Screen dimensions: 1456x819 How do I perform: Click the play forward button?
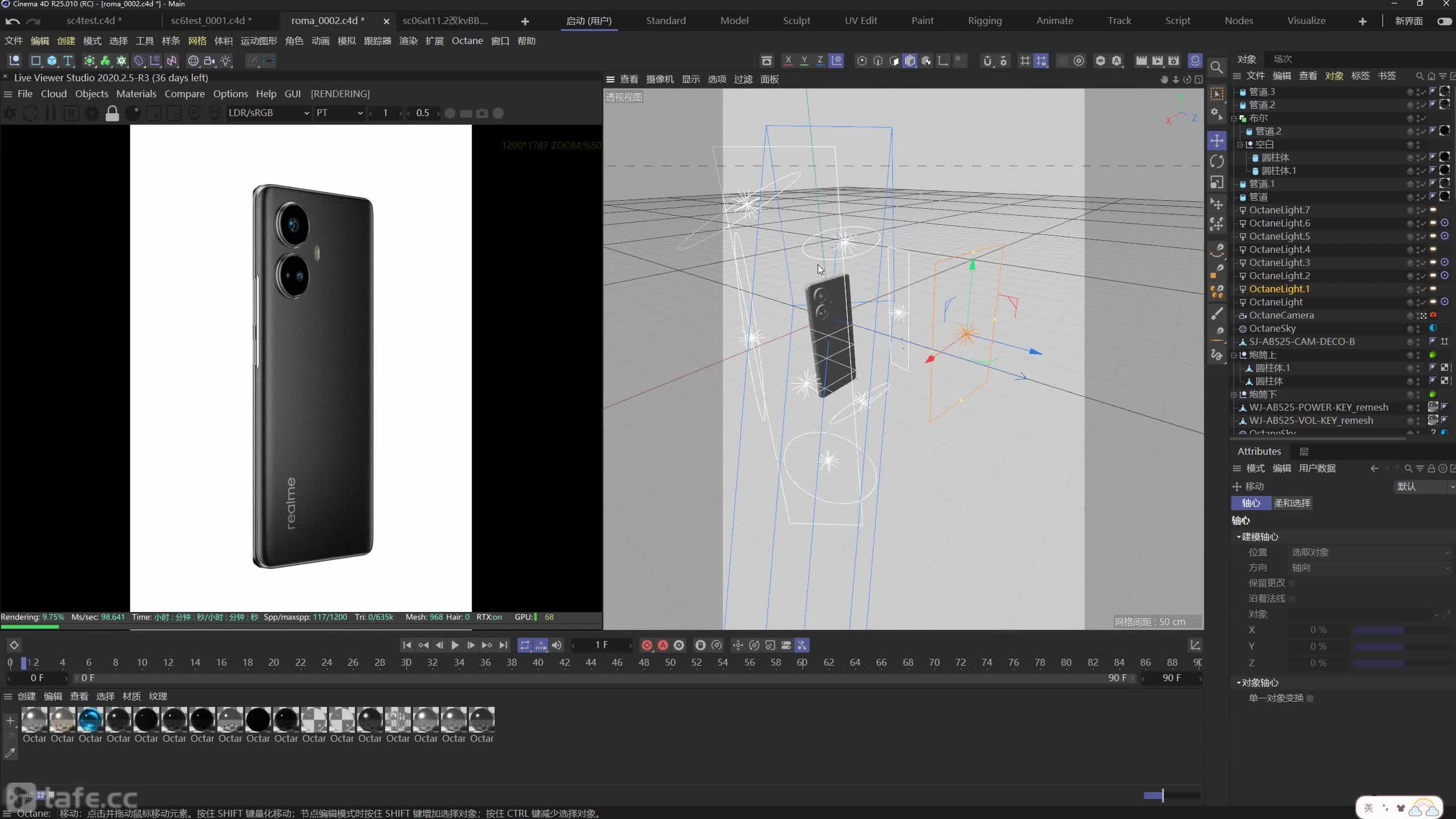(x=454, y=645)
